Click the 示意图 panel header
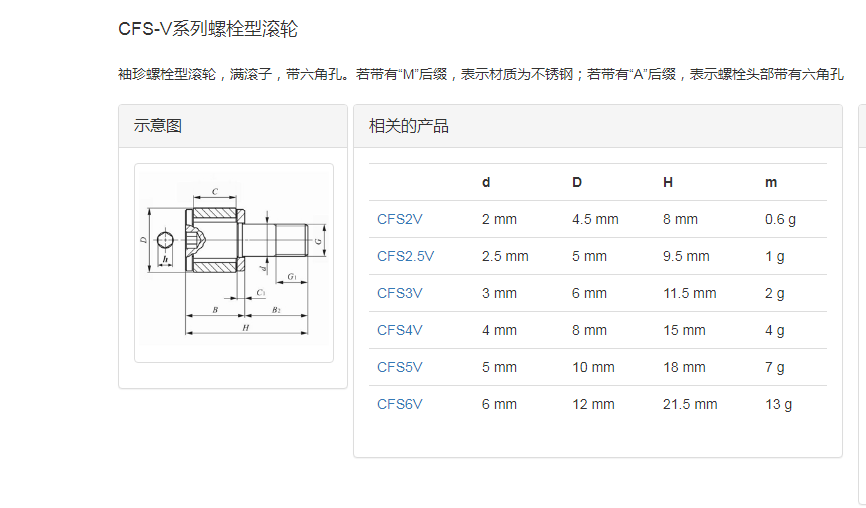The image size is (866, 508). [158, 126]
